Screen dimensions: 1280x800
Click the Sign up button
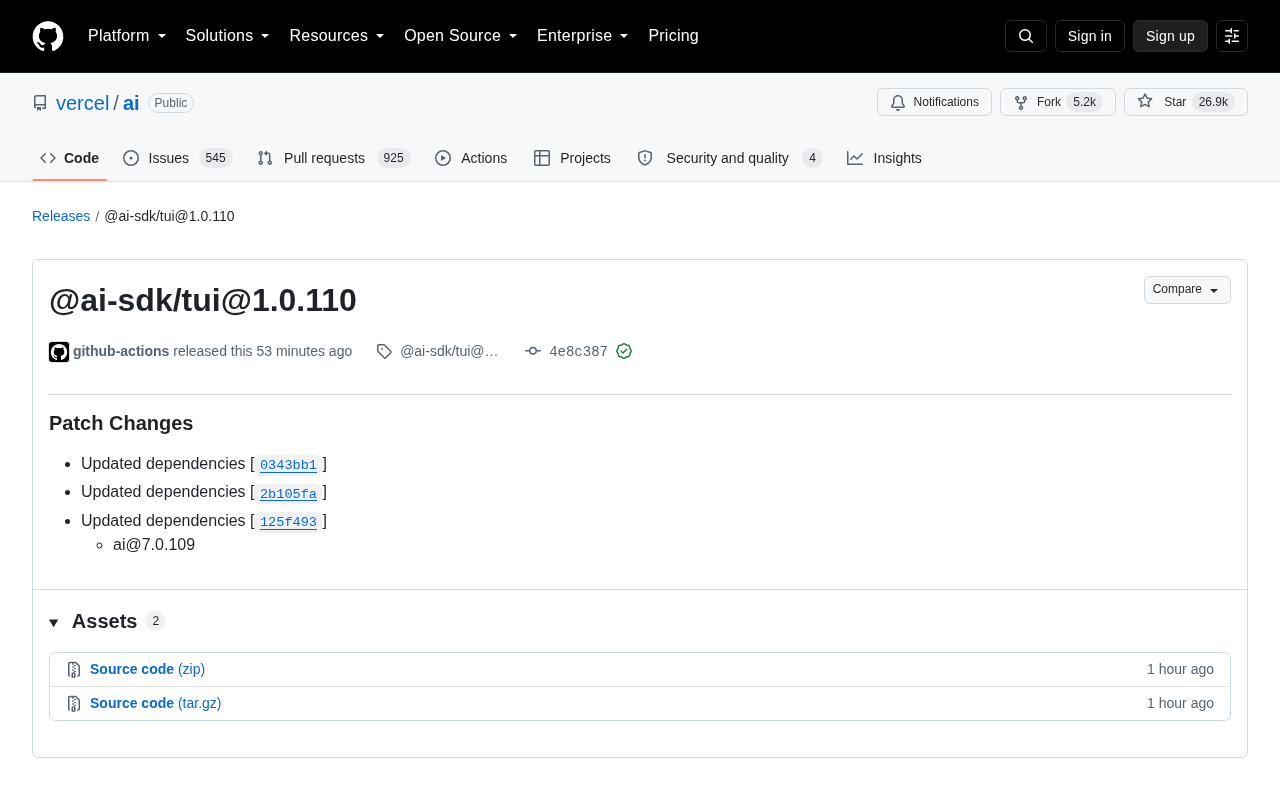coord(1170,36)
